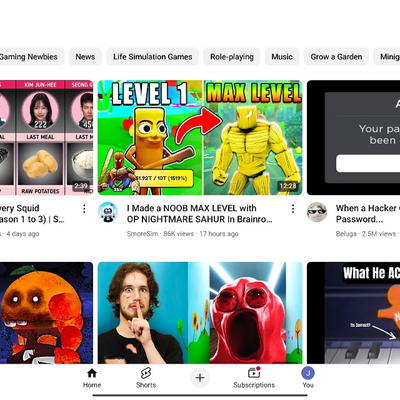Click the 12:28 duration badge

pos(288,186)
